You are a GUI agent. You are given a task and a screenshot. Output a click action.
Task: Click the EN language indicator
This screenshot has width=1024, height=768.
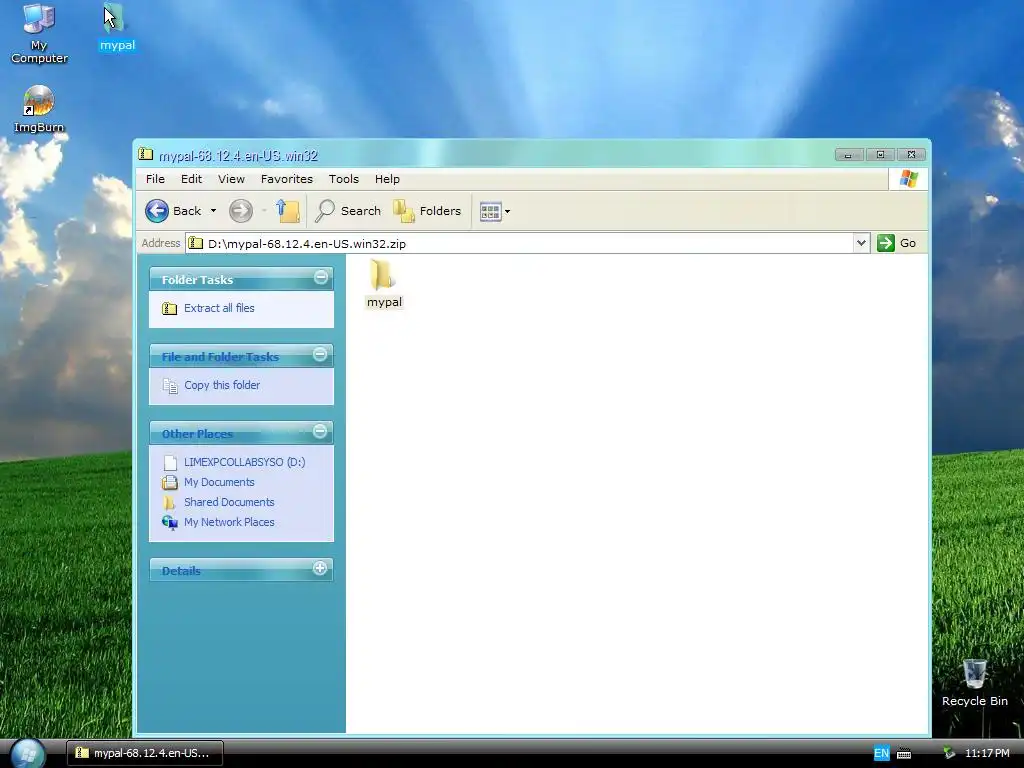click(x=881, y=754)
